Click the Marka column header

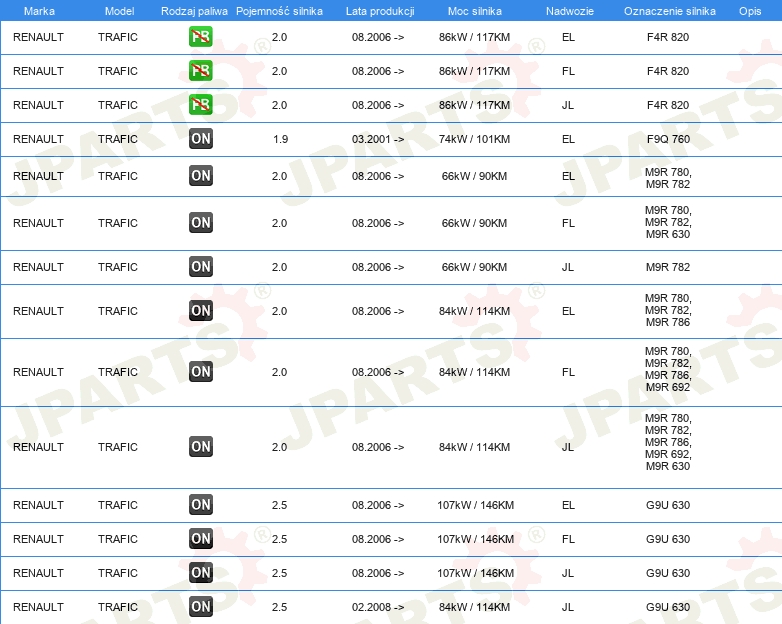39,11
